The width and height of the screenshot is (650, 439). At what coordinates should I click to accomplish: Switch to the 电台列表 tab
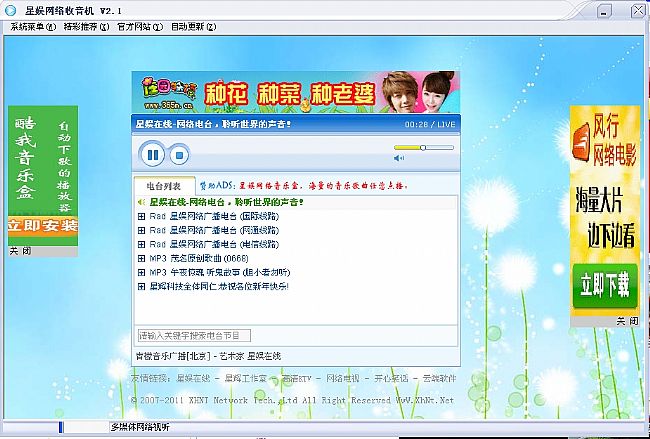point(164,186)
